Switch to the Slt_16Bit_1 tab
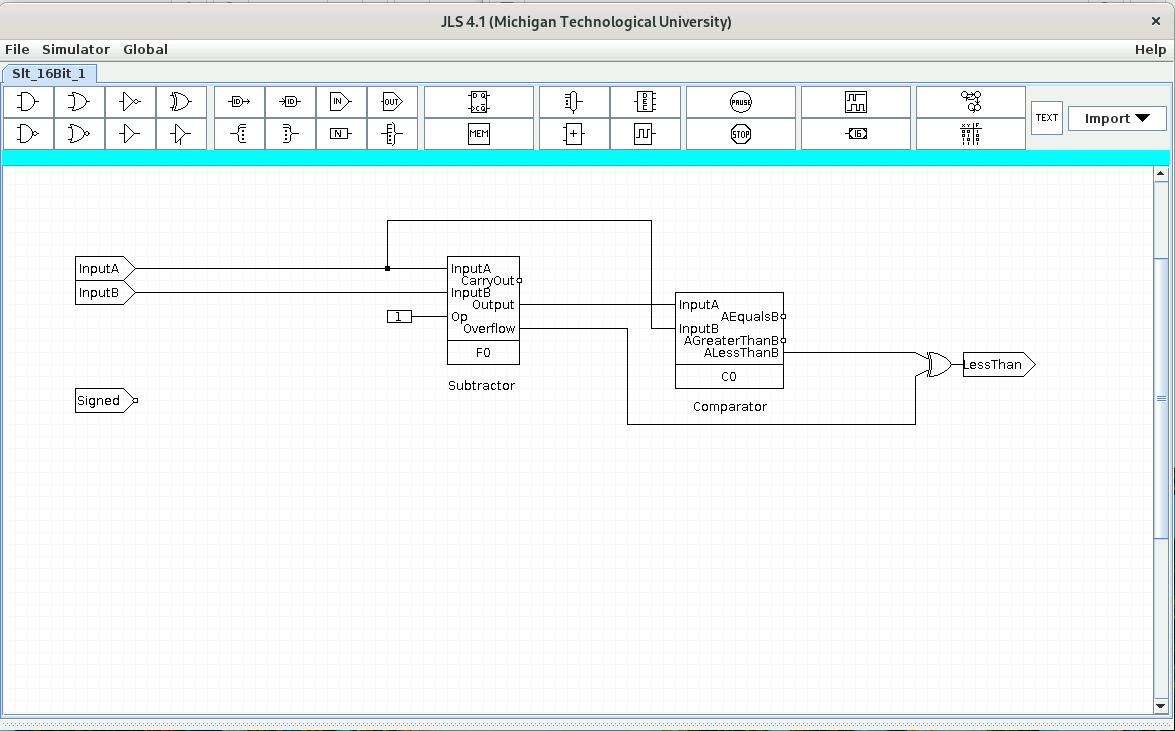1175x731 pixels. (48, 73)
